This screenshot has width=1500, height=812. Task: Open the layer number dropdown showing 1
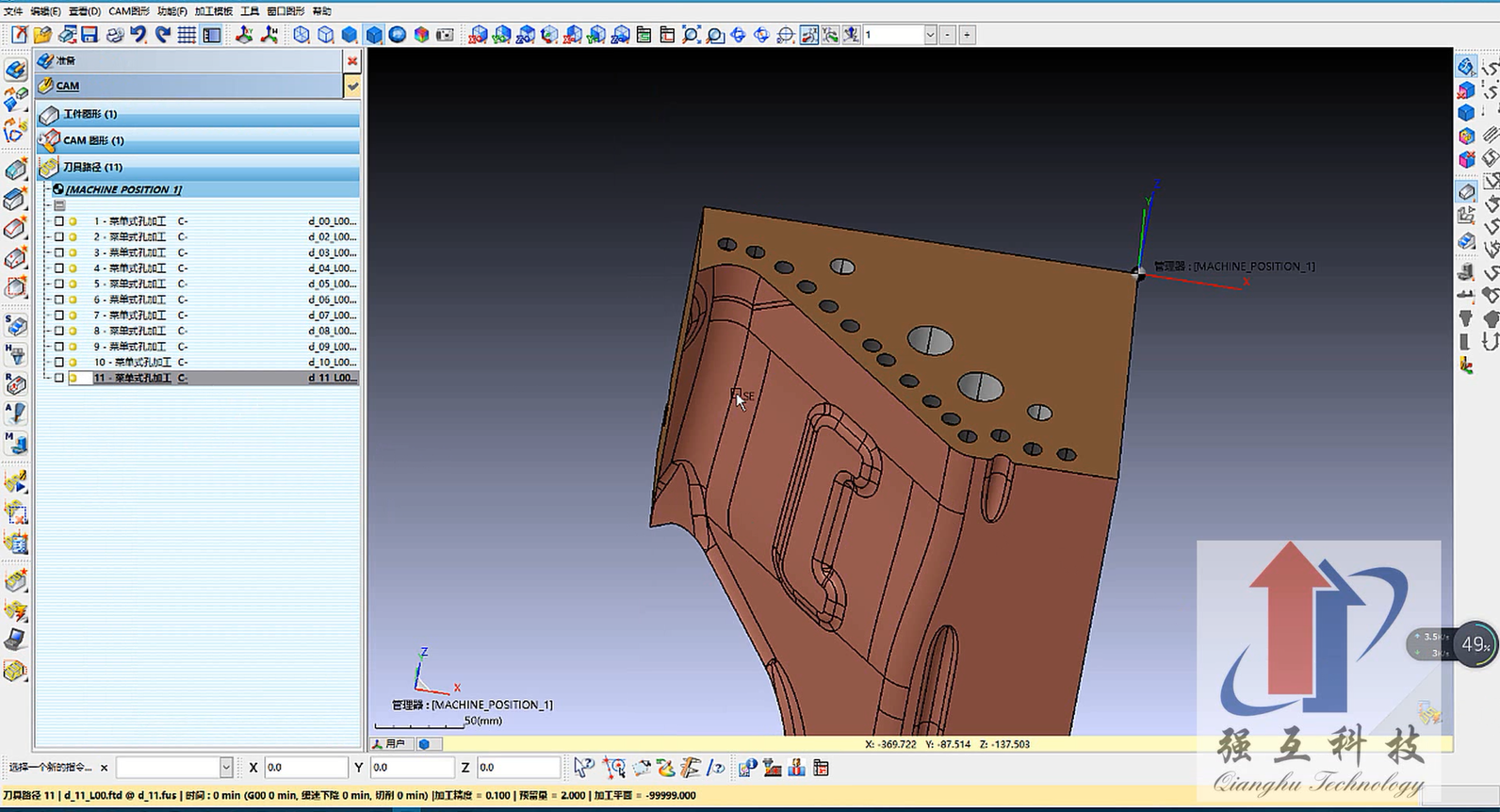pyautogui.click(x=930, y=35)
